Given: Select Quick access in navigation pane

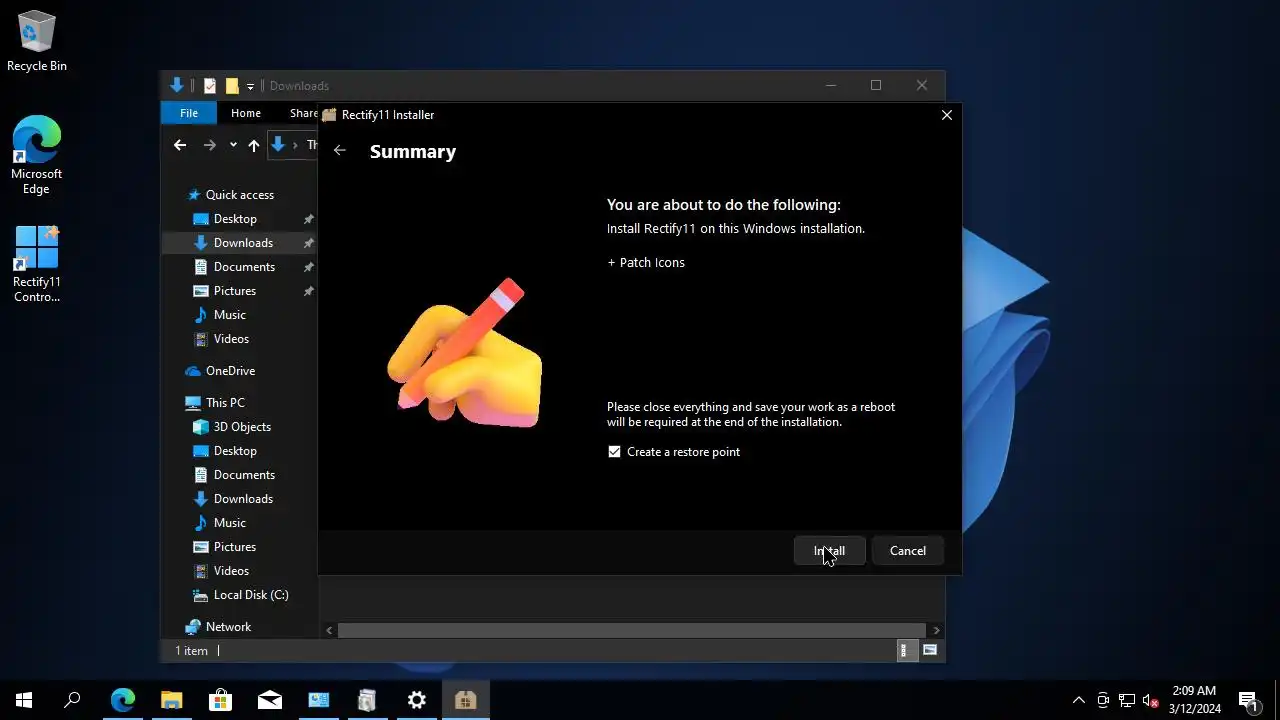Looking at the screenshot, I should point(239,195).
